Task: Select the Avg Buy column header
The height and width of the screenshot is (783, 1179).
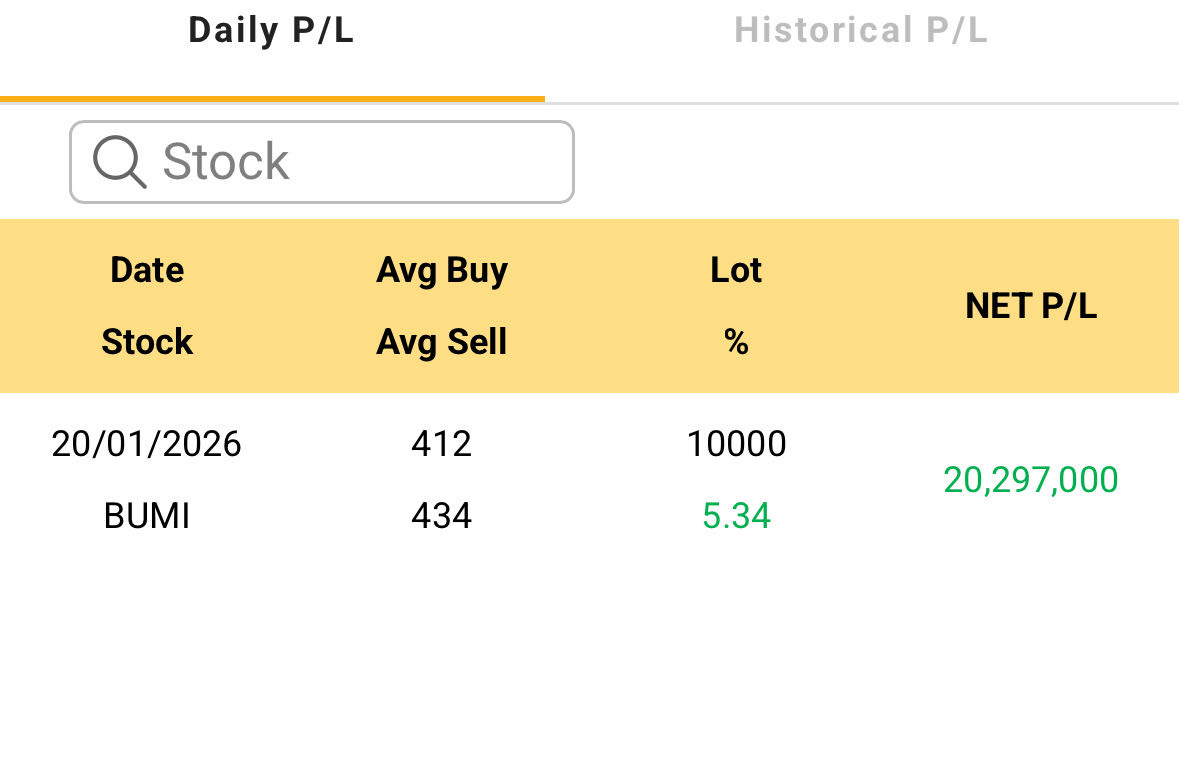Action: coord(442,270)
